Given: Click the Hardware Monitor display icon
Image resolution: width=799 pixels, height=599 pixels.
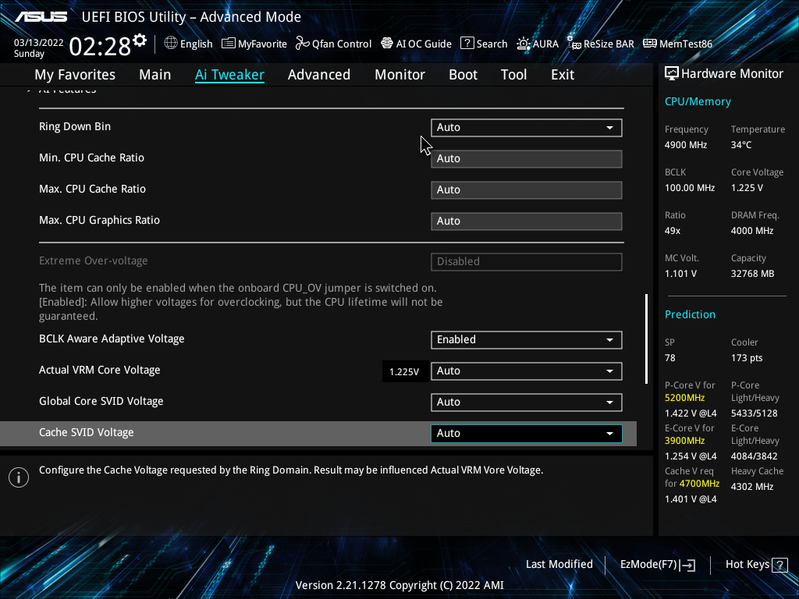Looking at the screenshot, I should tap(672, 73).
